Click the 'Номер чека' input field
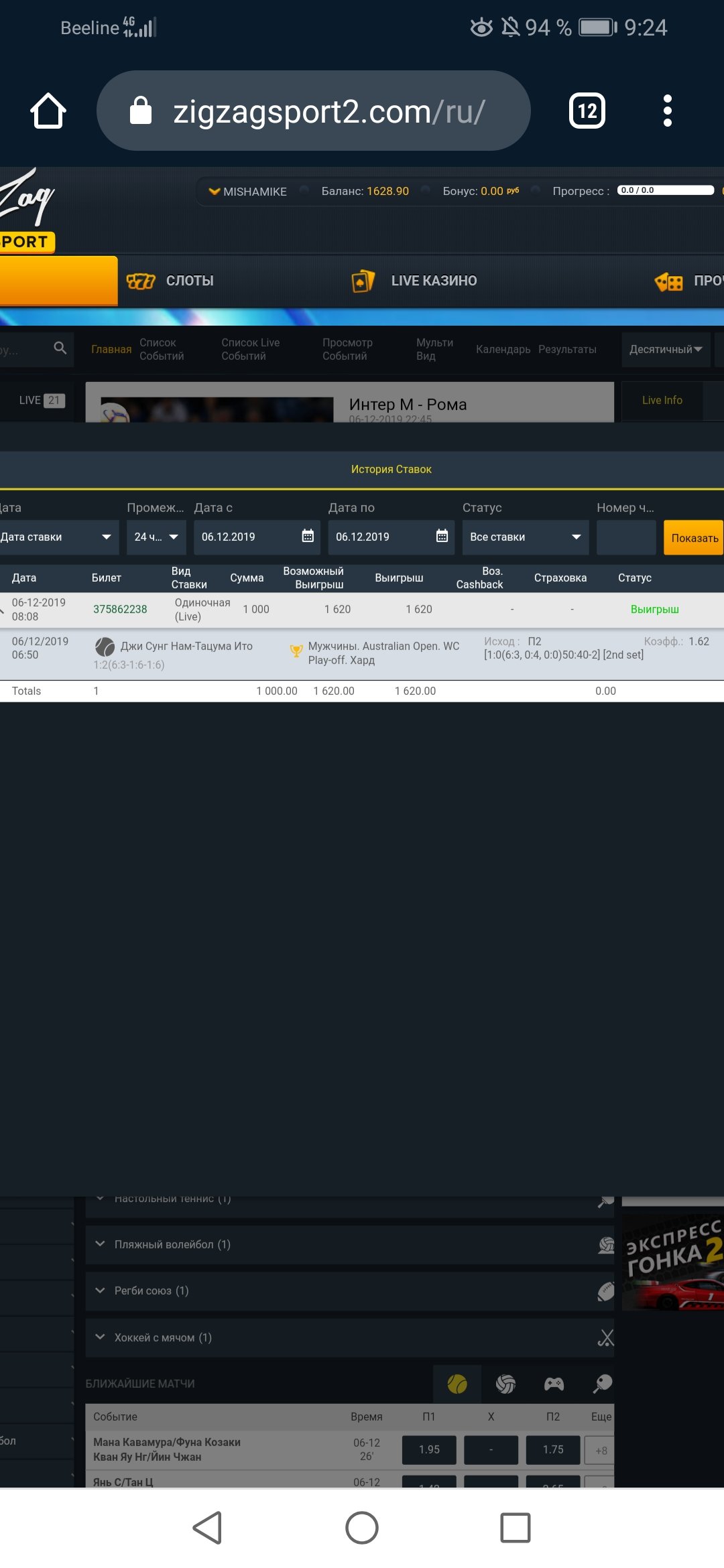 625,537
